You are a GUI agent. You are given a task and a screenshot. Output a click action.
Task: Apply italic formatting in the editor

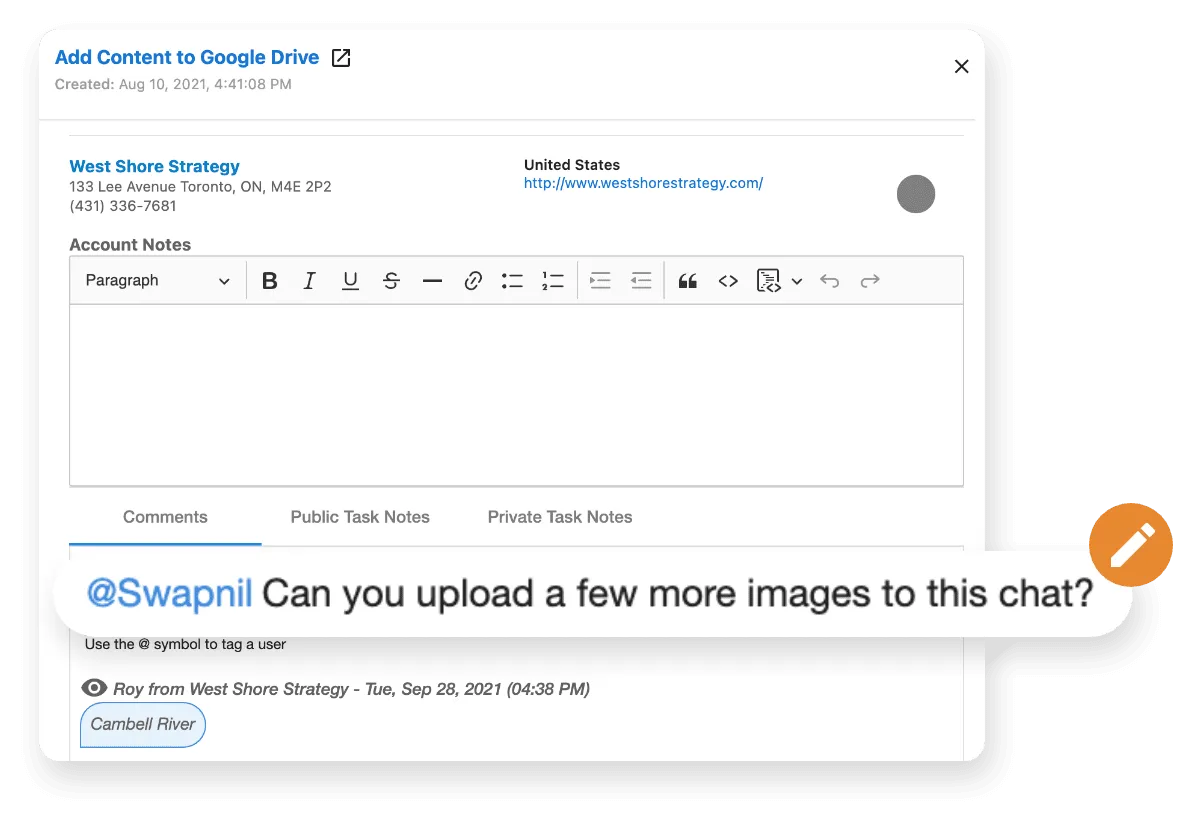tap(309, 281)
